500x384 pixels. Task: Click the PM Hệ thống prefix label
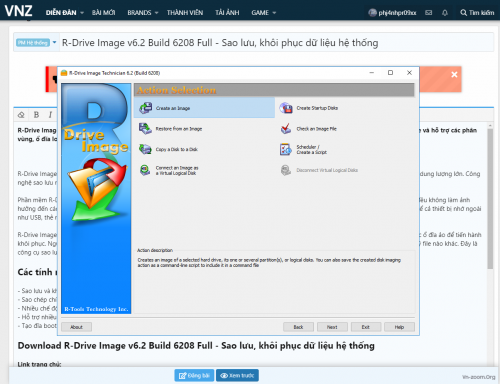(33, 43)
